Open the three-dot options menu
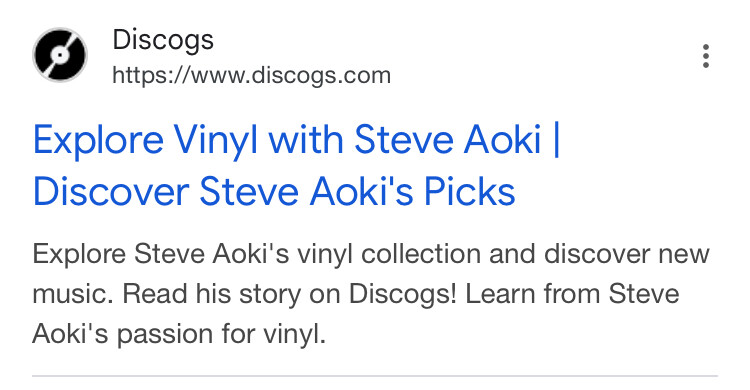Viewport: 750px width, 390px height. 706,56
